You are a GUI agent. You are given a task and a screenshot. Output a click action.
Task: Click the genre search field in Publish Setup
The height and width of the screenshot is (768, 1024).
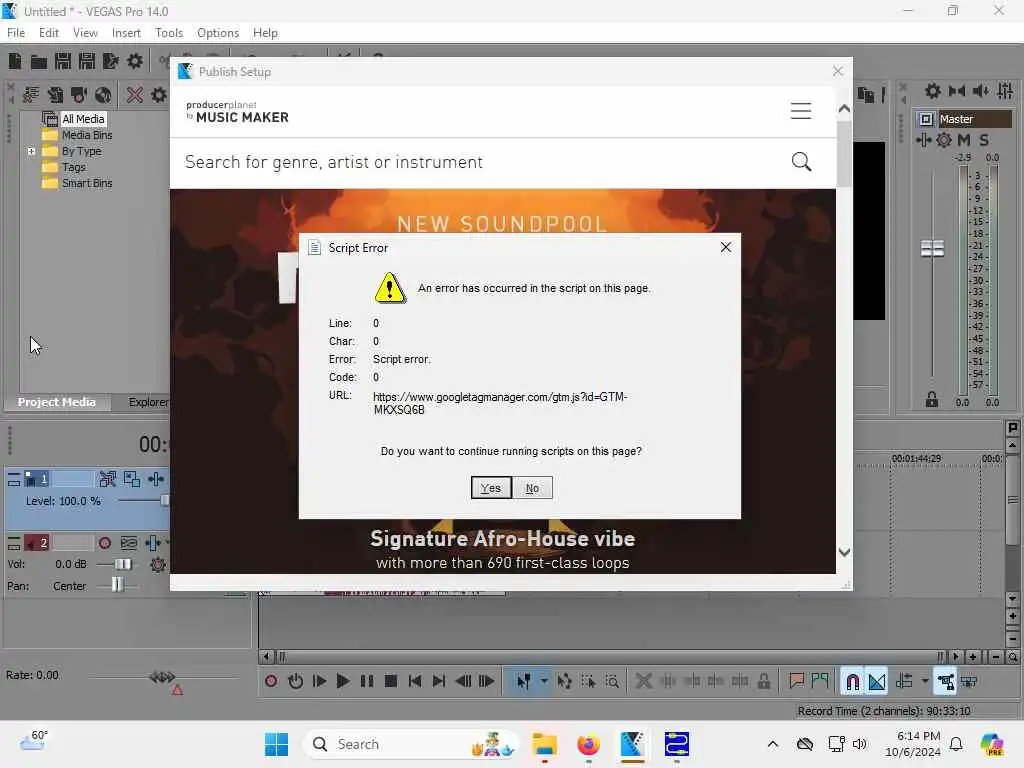pos(483,162)
